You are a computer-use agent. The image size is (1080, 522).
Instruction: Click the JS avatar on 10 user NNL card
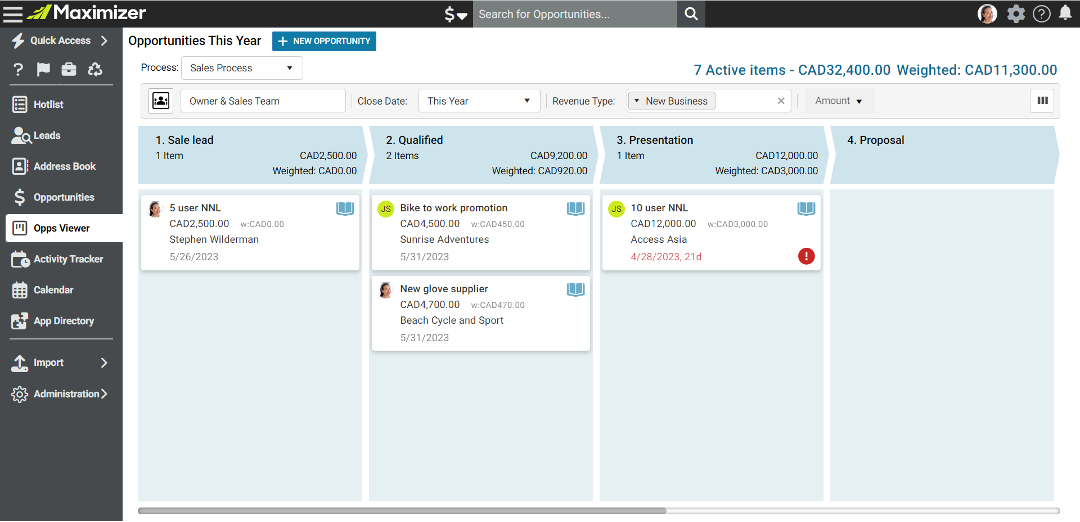click(x=616, y=209)
